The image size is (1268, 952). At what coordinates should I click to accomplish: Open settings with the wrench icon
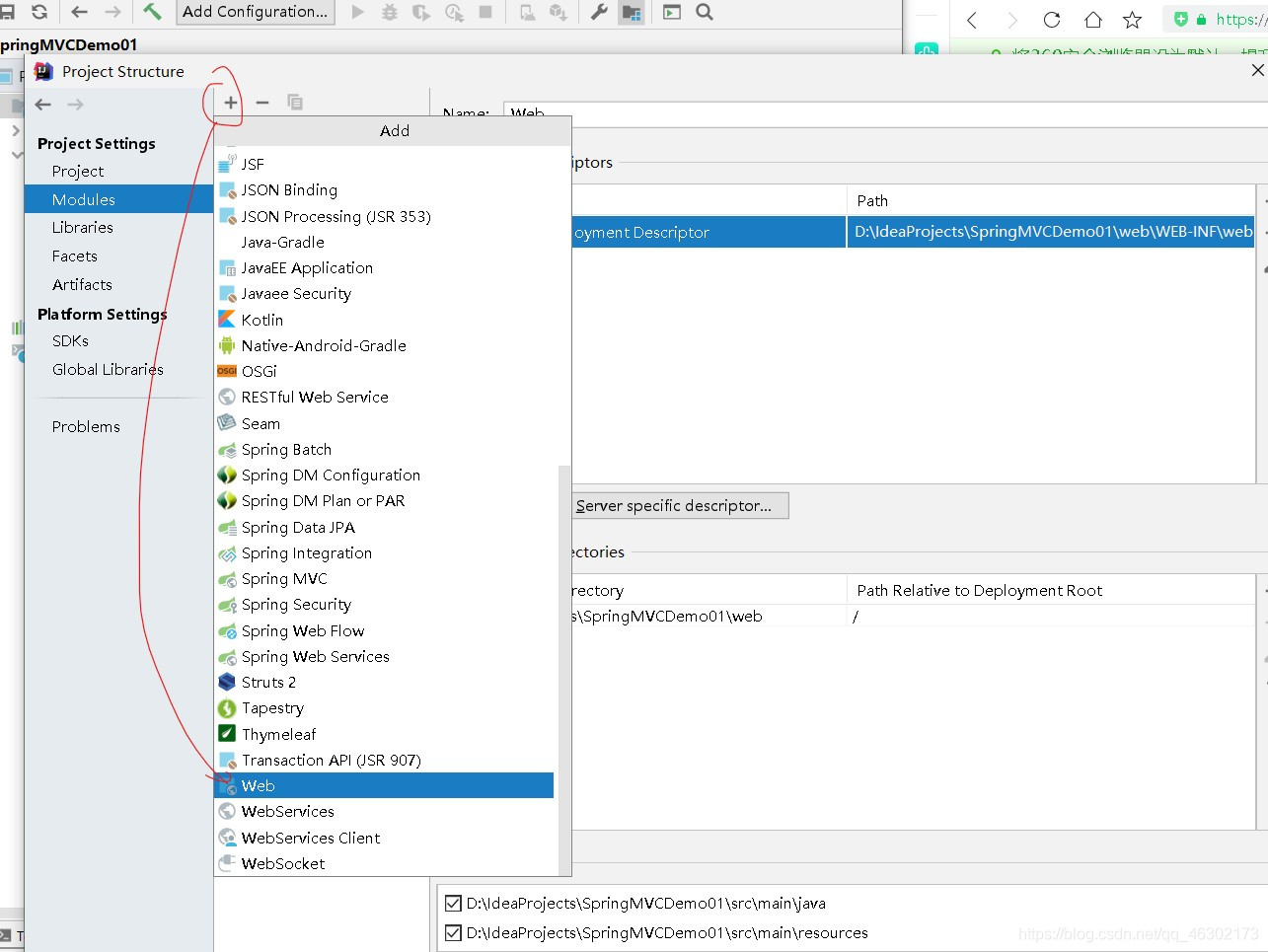[599, 12]
